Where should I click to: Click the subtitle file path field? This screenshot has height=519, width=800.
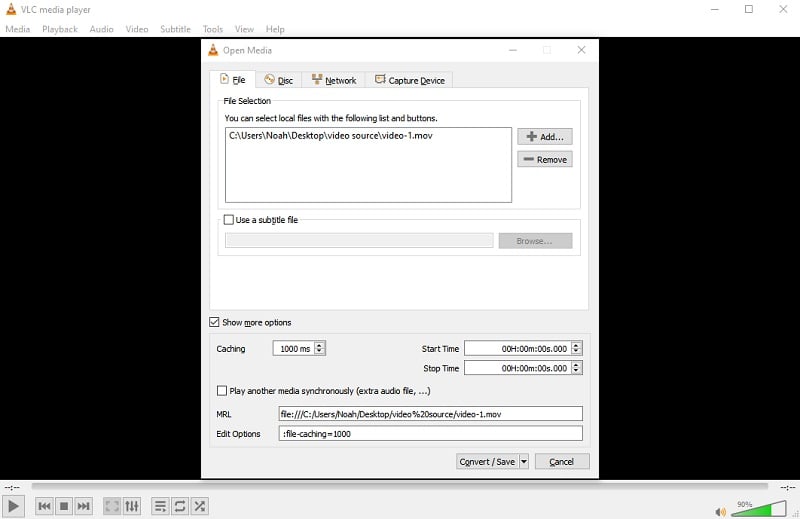tap(359, 241)
